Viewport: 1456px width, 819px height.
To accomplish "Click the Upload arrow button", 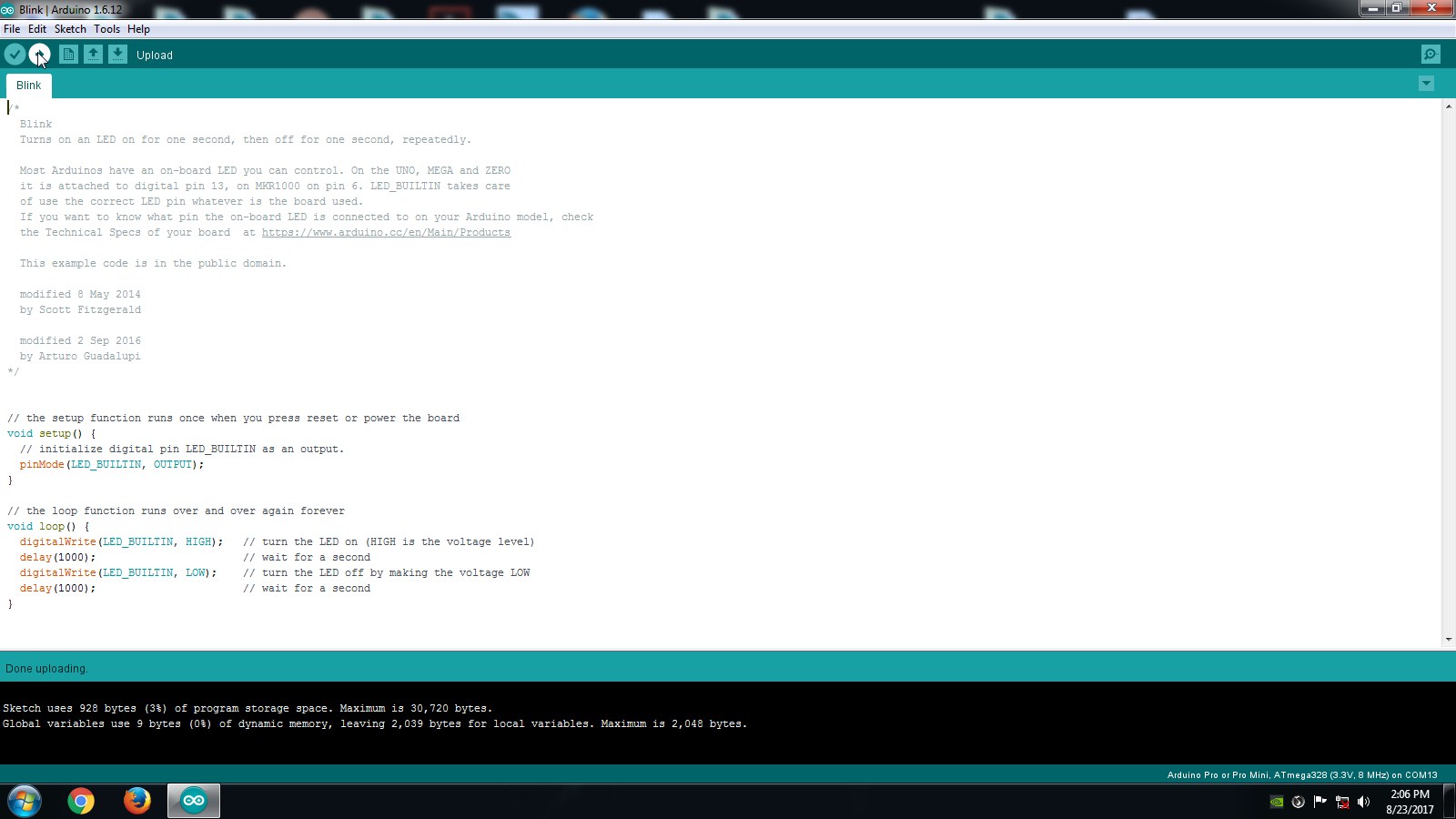I will pyautogui.click(x=39, y=55).
